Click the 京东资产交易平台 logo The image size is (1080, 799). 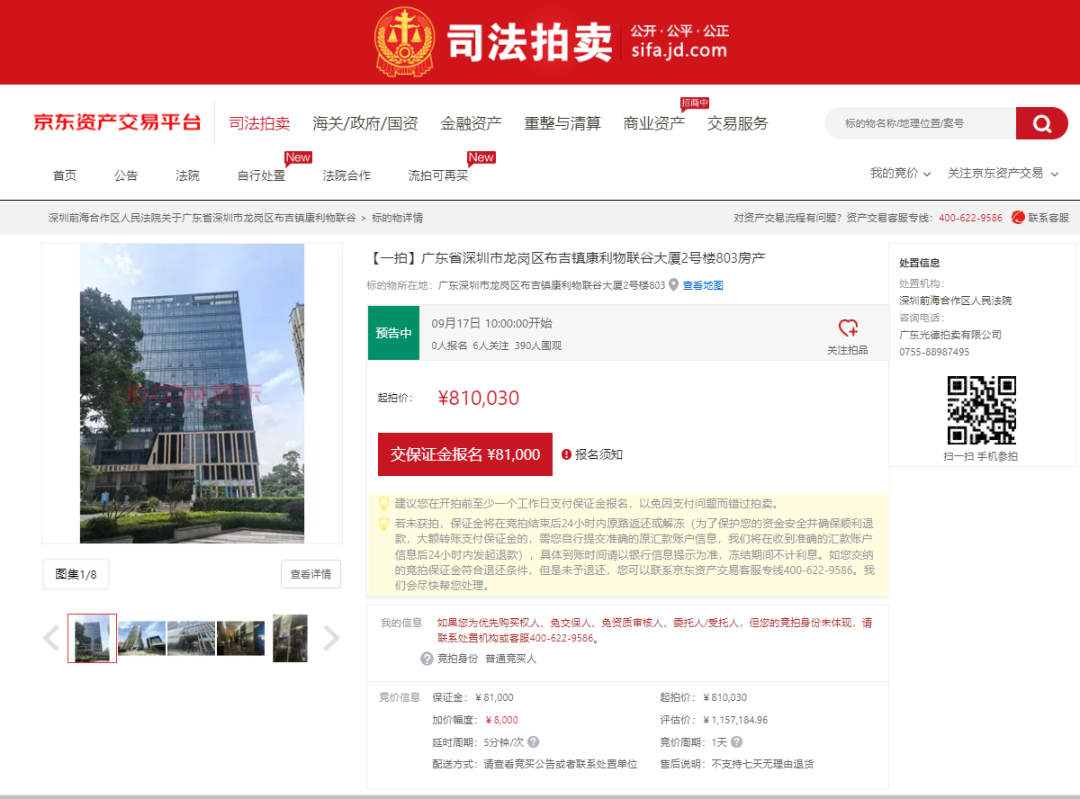(x=117, y=123)
